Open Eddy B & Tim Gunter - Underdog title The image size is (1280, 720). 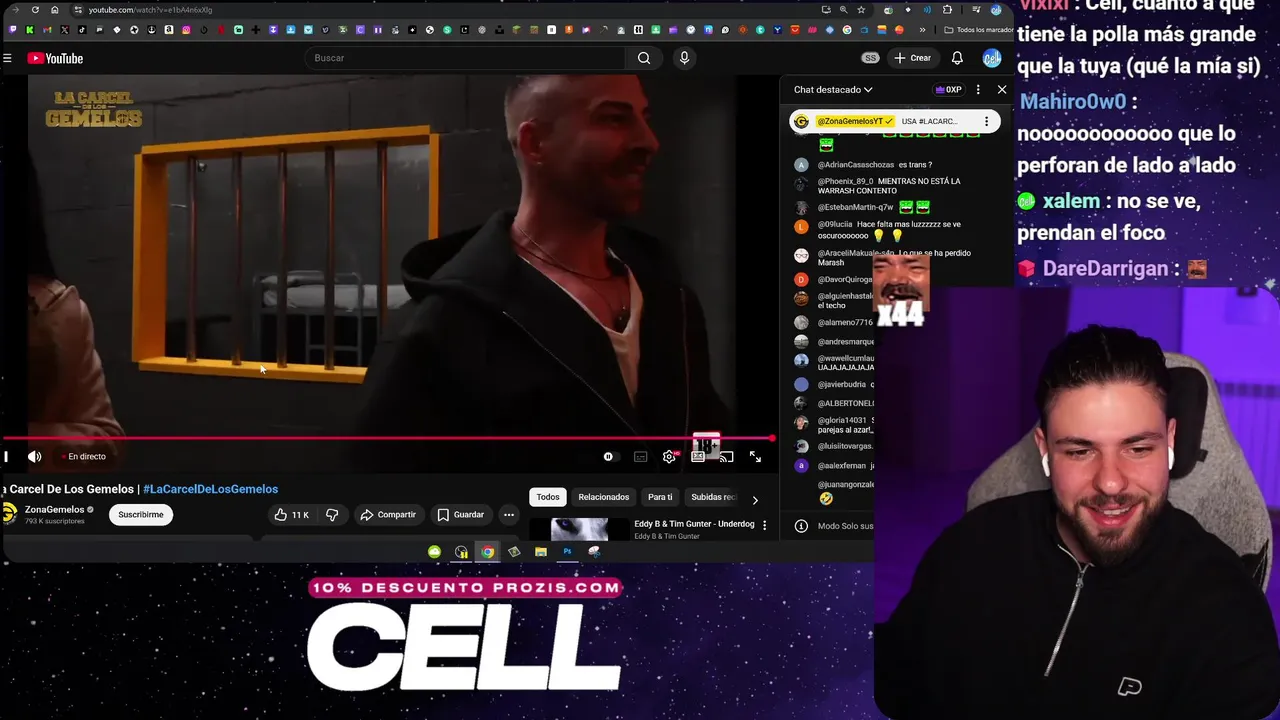click(x=694, y=524)
